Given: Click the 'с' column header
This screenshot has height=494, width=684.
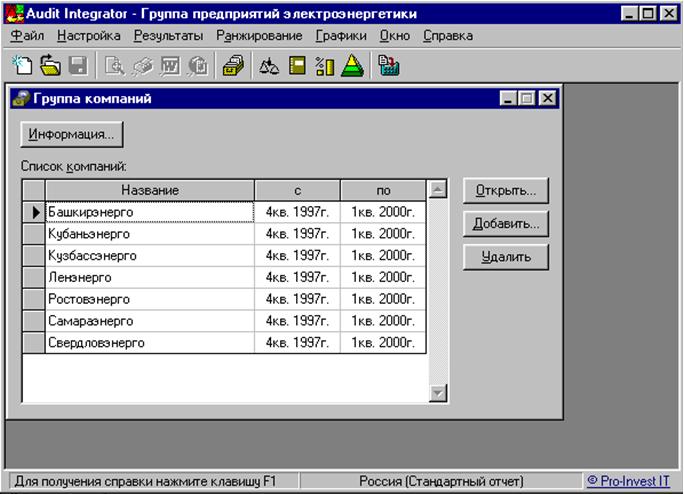Looking at the screenshot, I should point(297,190).
